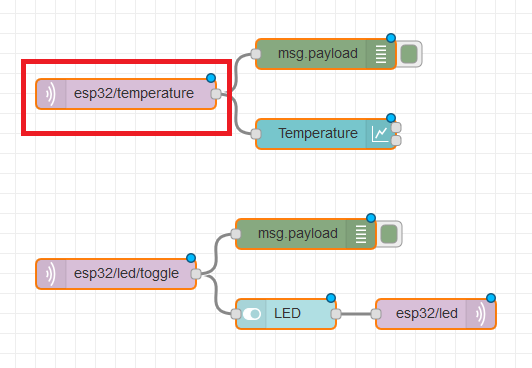Click the debug list icon on top msg.payload node
532x368 pixels.
381,54
